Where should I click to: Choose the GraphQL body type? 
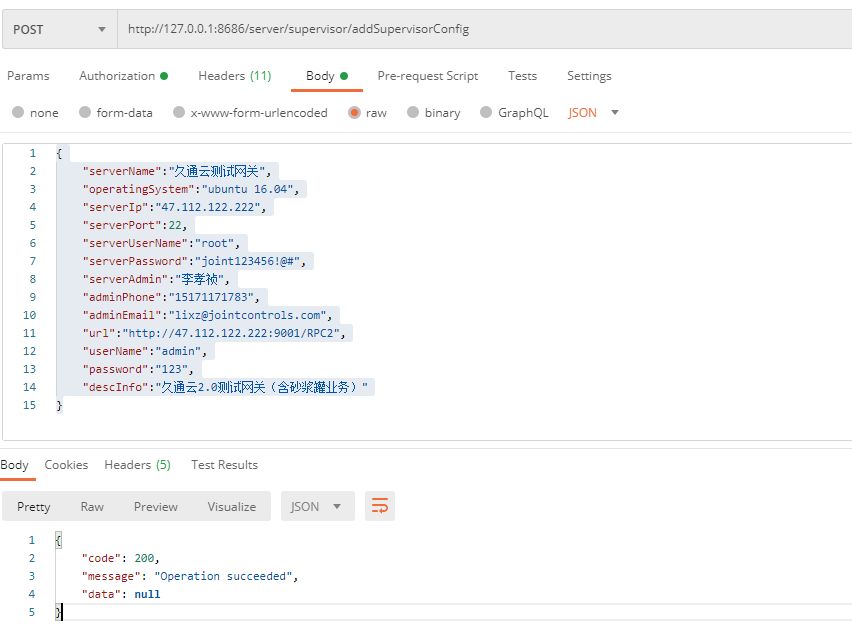[x=486, y=113]
